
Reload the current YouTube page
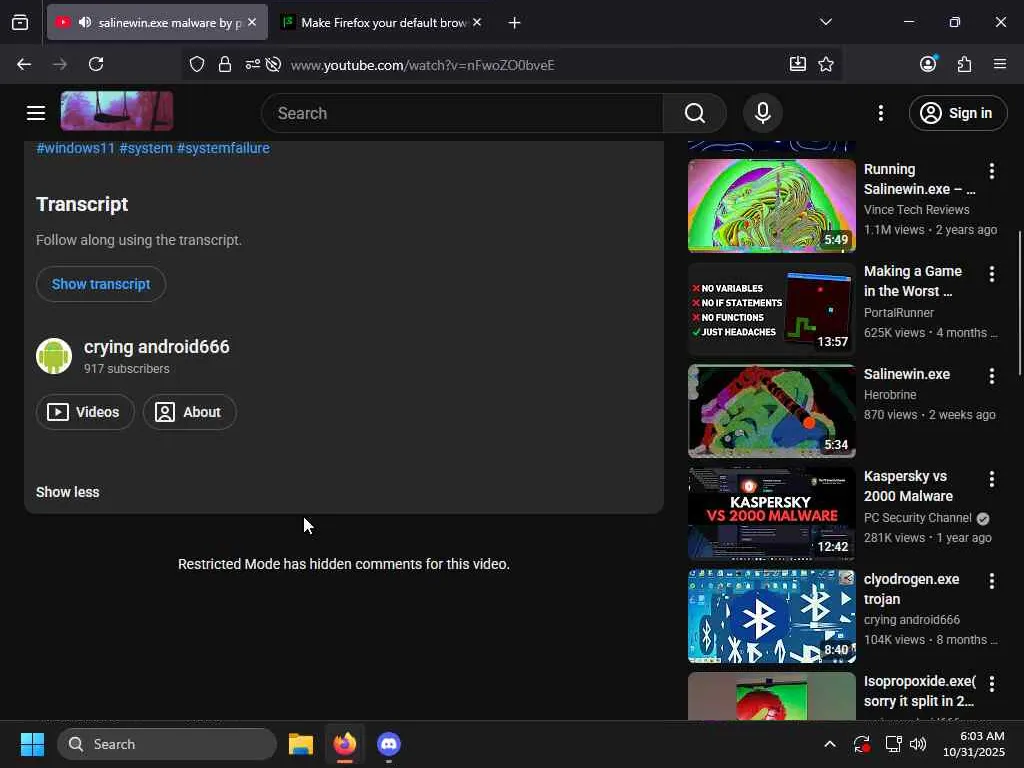pos(96,64)
